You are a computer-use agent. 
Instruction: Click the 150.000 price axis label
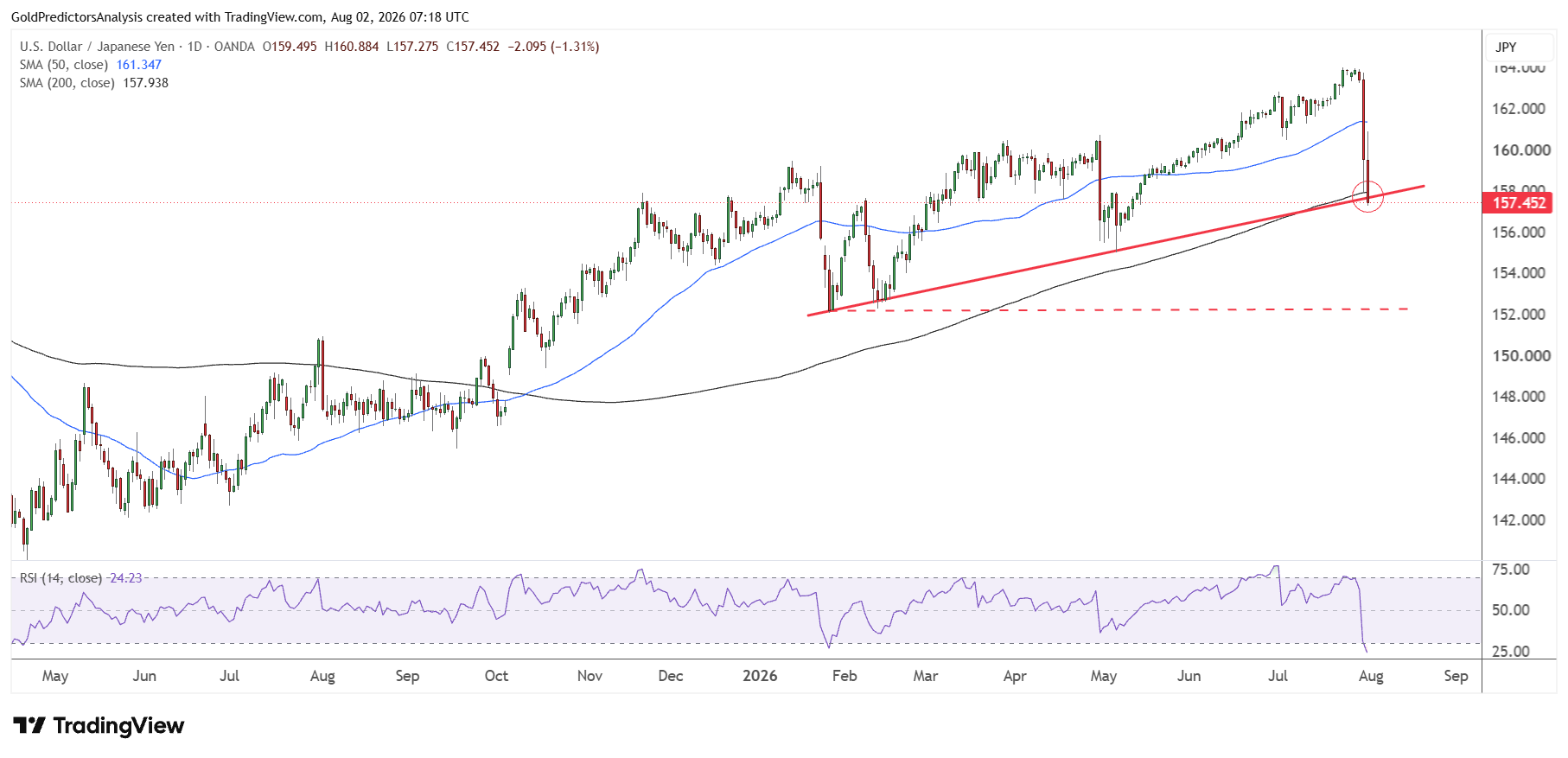click(1521, 356)
